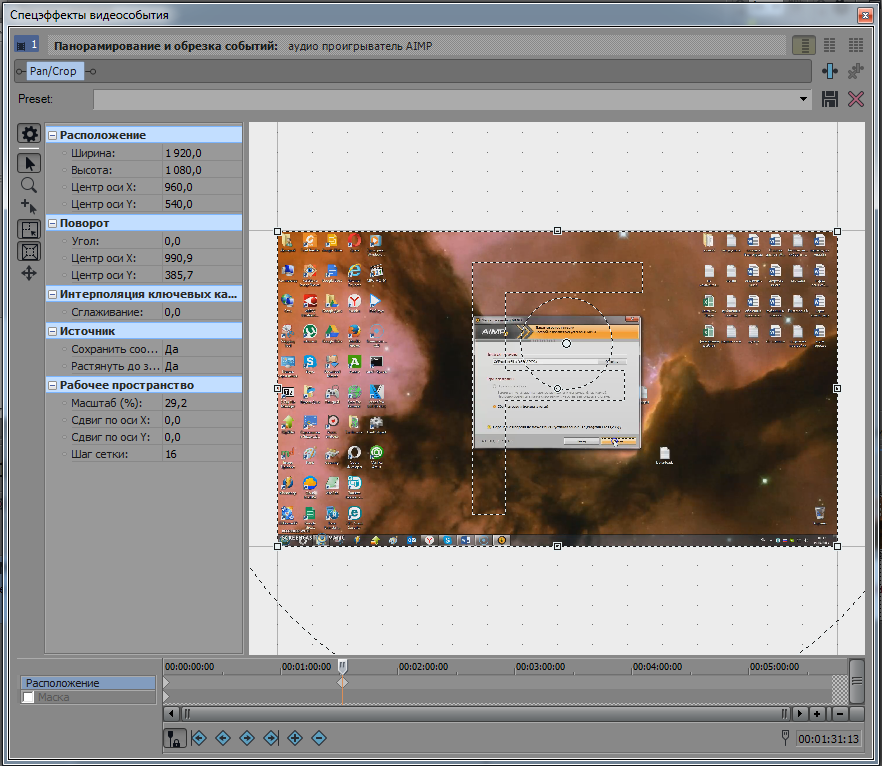This screenshot has height=766, width=882.
Task: Toggle Sync Cursor lock button
Action: click(x=175, y=738)
